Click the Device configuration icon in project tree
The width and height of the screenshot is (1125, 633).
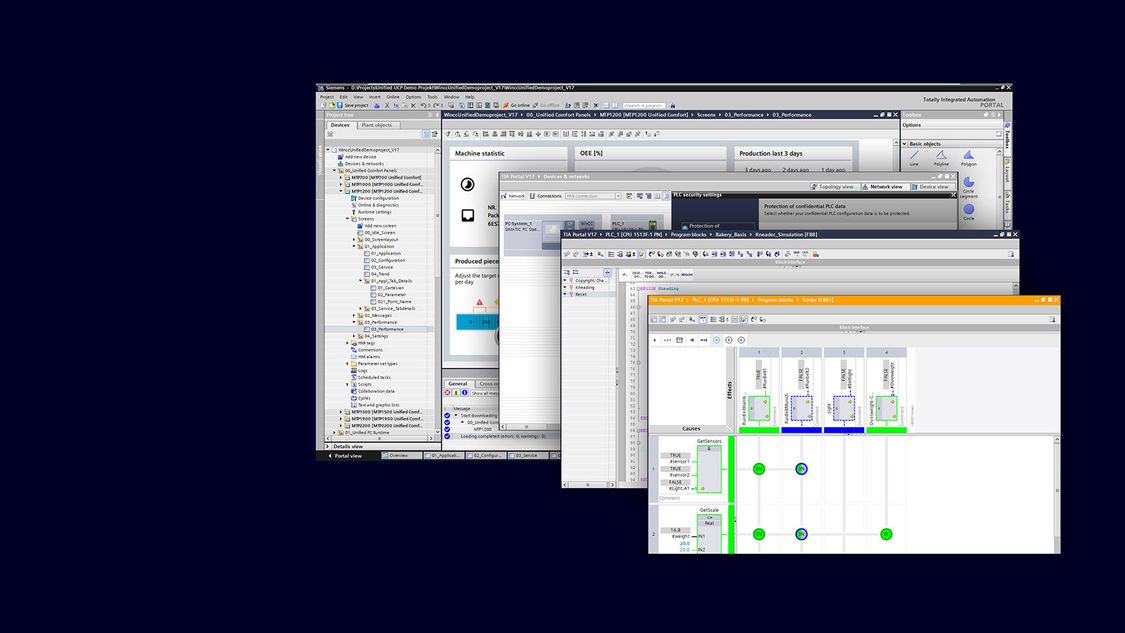click(354, 198)
